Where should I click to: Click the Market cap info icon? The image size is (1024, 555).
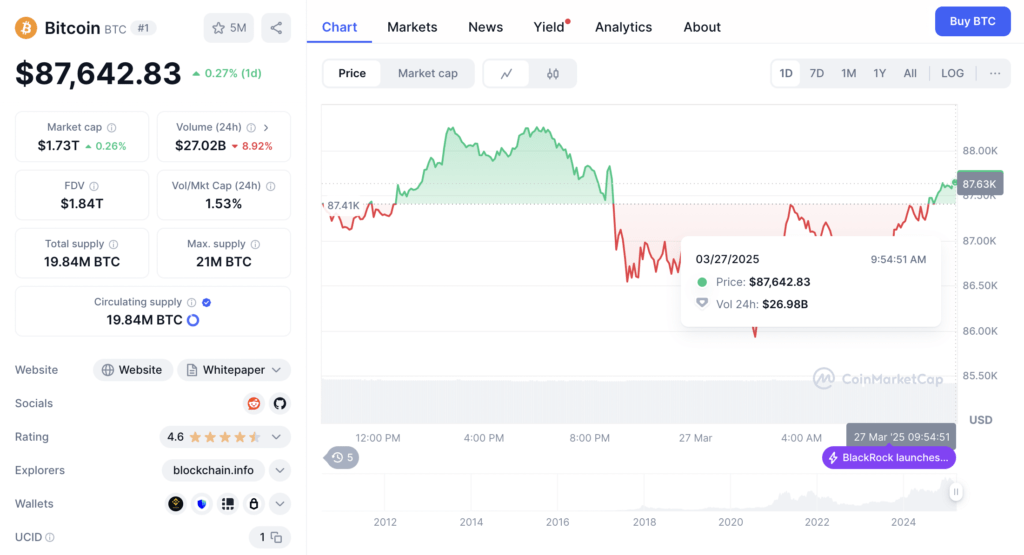click(x=112, y=127)
